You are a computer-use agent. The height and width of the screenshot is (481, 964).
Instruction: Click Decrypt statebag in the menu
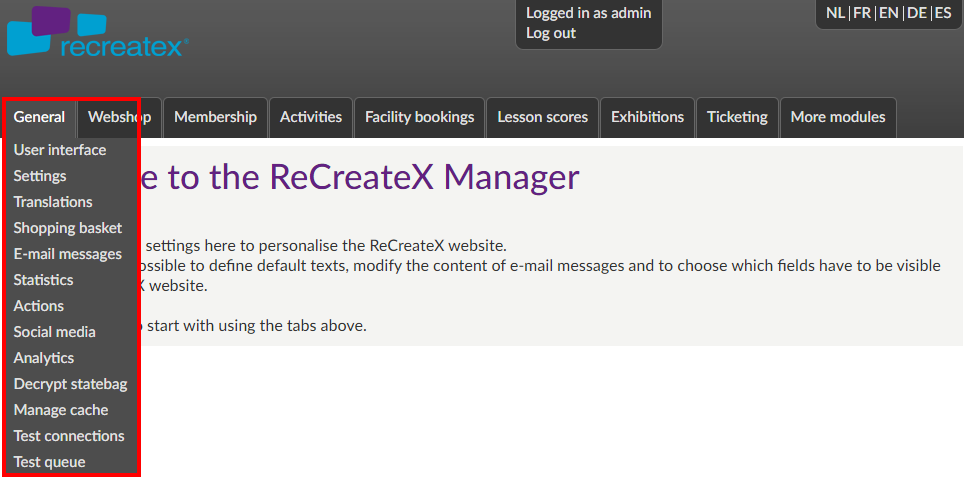click(x=70, y=384)
